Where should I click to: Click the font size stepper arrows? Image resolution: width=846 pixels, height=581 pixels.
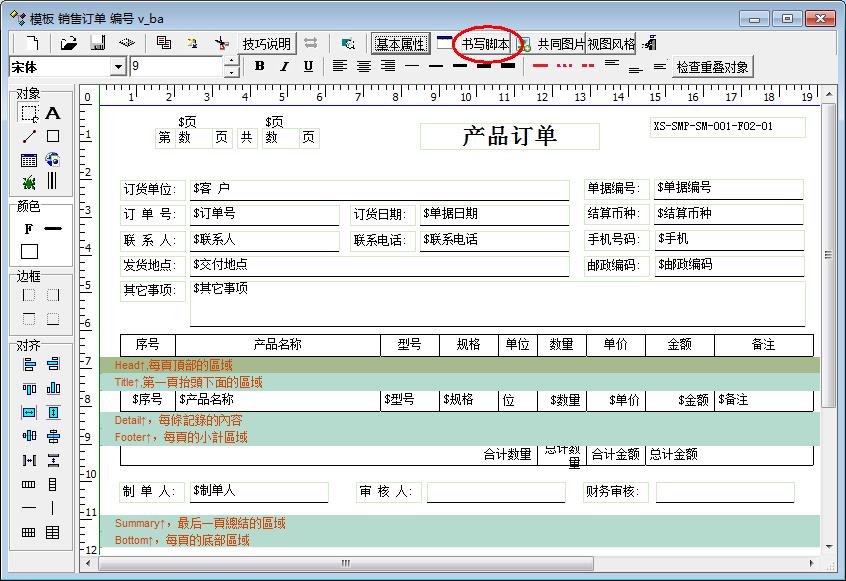point(232,67)
